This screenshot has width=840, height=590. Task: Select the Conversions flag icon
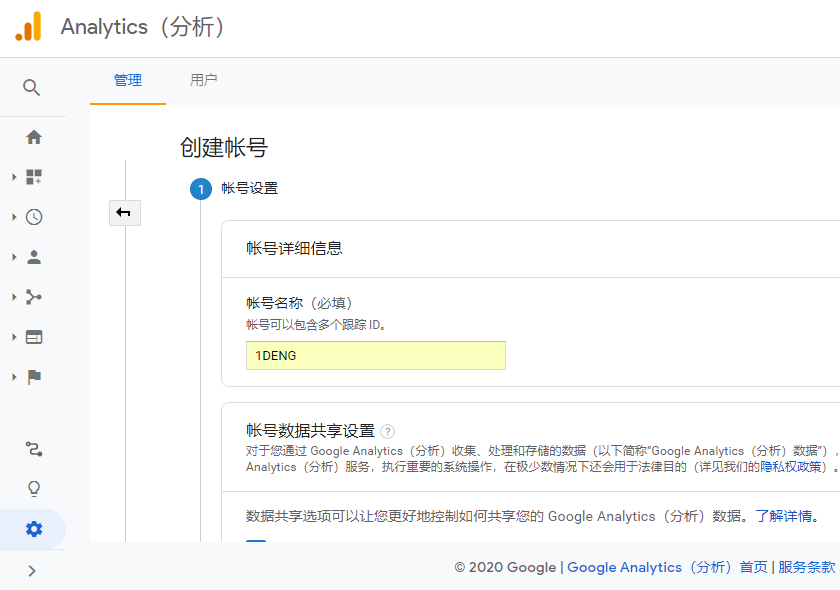(33, 377)
